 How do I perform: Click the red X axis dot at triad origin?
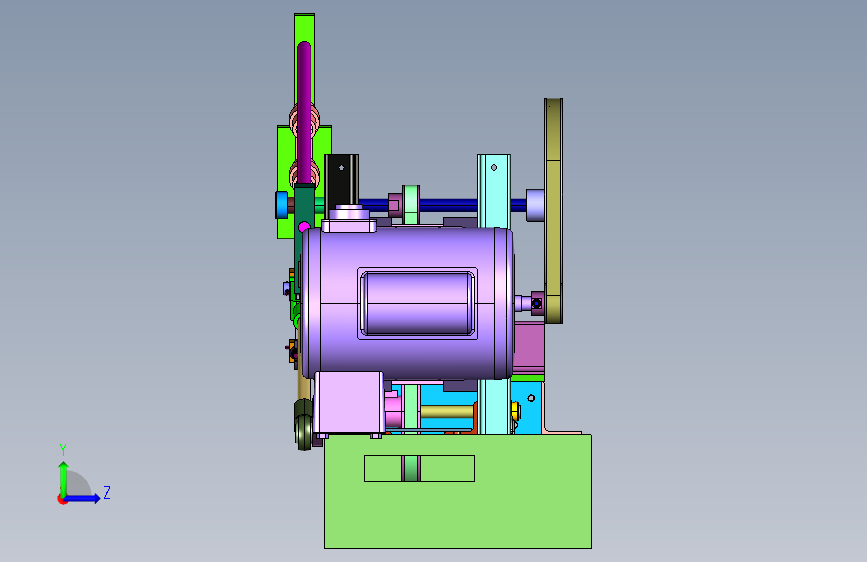click(62, 499)
